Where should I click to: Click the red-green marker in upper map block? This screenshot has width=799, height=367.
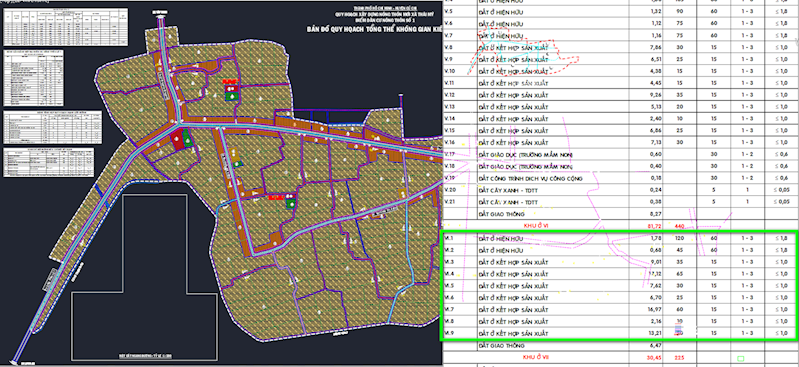coord(232,90)
